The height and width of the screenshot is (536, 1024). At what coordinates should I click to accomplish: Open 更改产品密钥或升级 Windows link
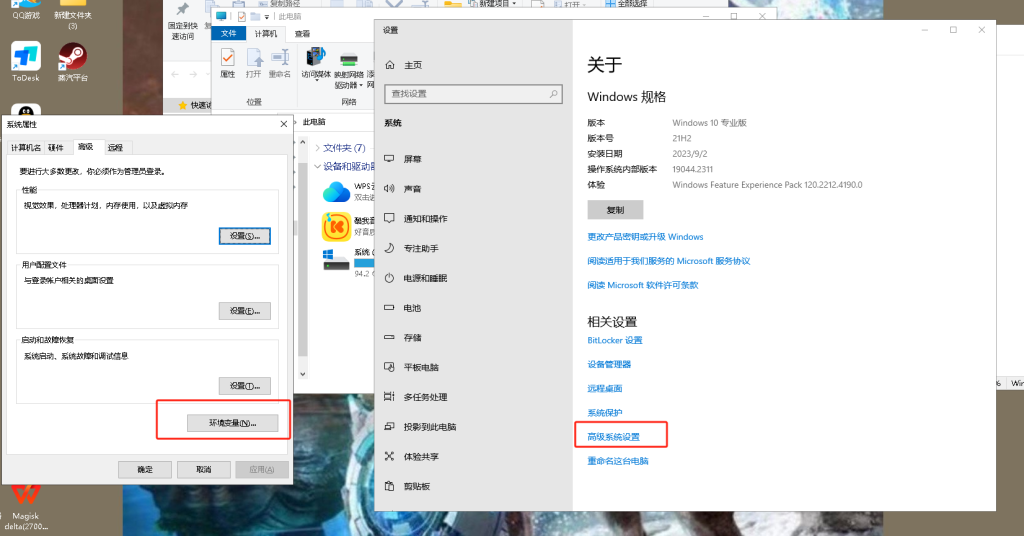(x=645, y=237)
